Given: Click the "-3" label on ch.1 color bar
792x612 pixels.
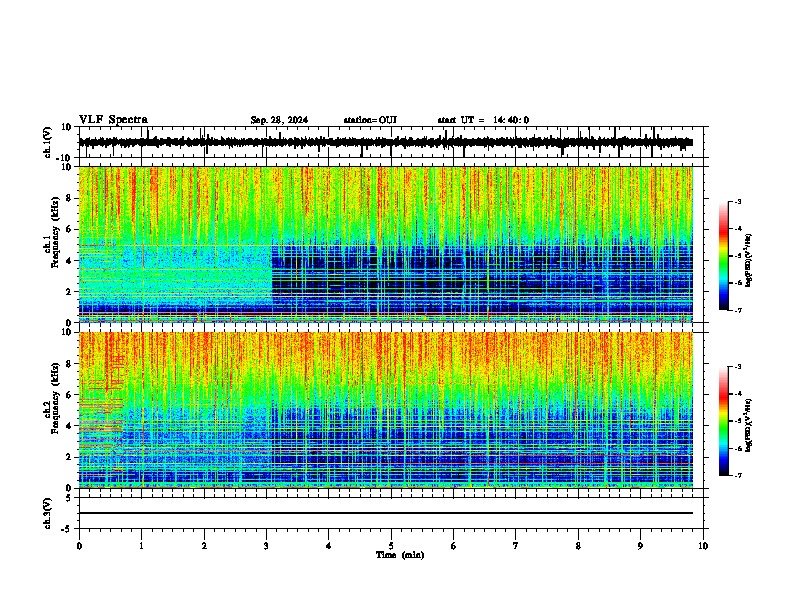Looking at the screenshot, I should (x=737, y=202).
